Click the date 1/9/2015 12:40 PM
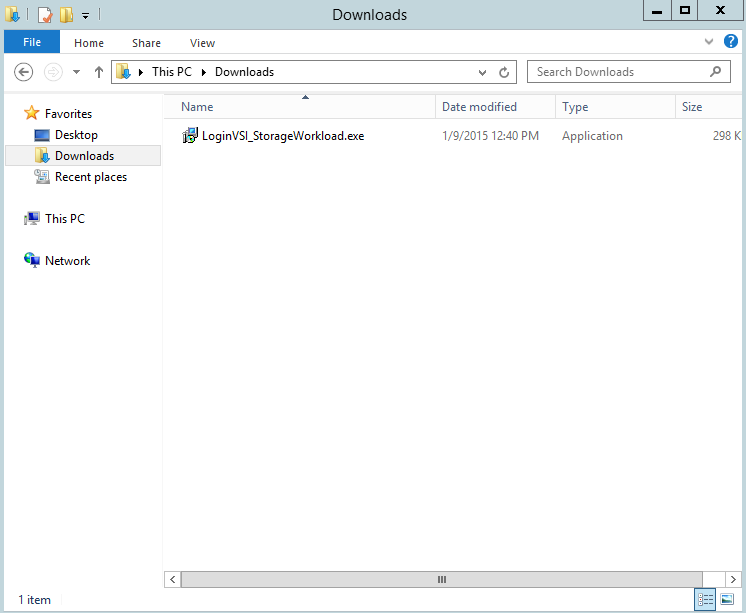 (491, 136)
